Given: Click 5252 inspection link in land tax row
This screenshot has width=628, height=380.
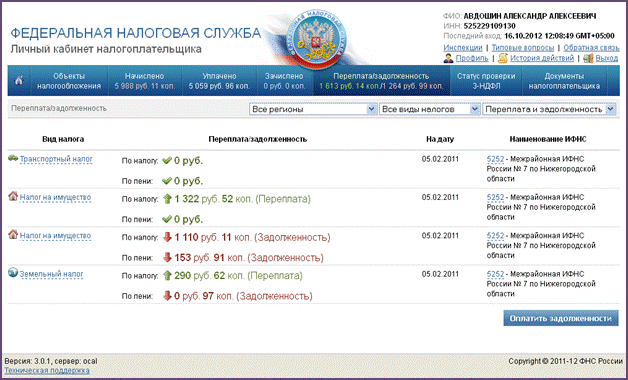Looking at the screenshot, I should pos(495,274).
